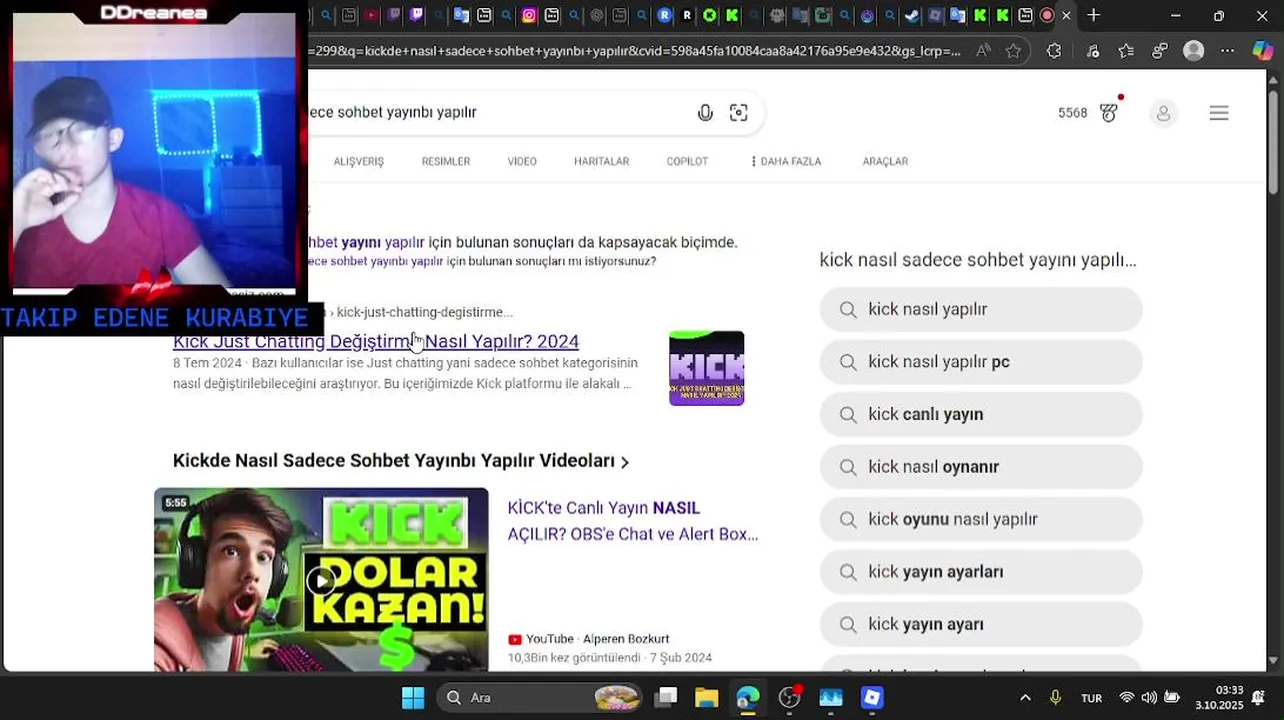The height and width of the screenshot is (720, 1284).
Task: Click the visual search camera icon
Action: [738, 113]
